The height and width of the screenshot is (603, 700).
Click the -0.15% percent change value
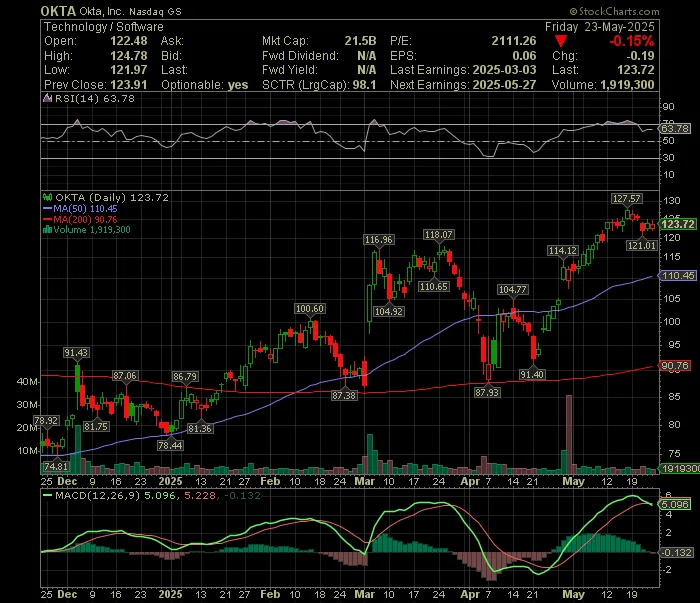coord(631,41)
